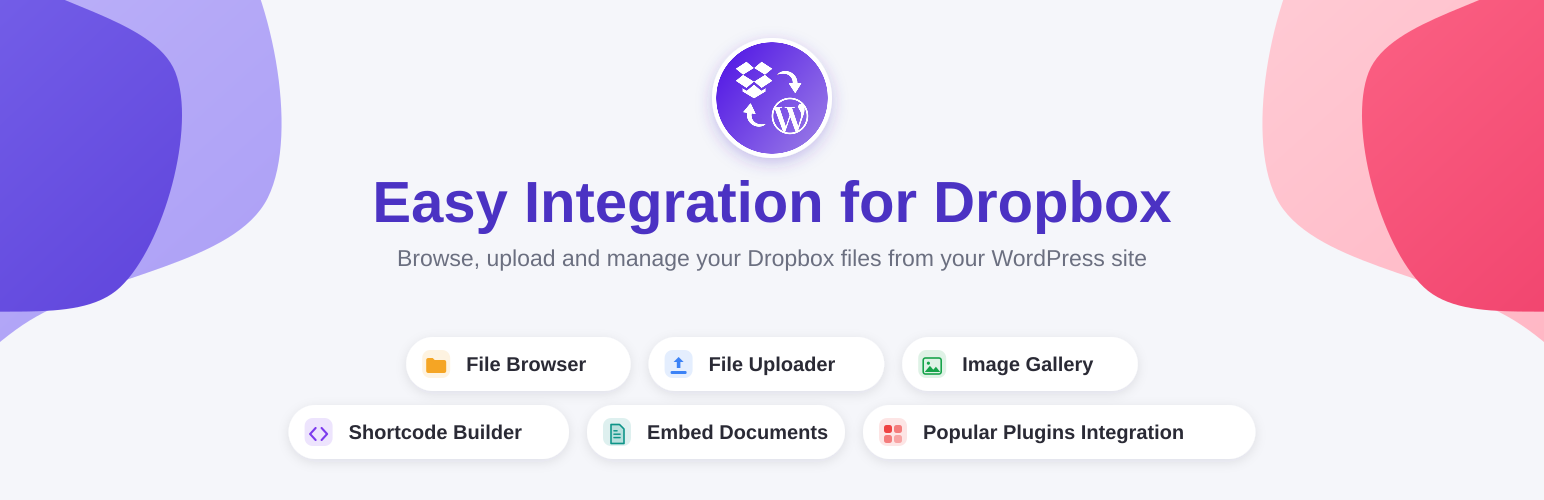Open the Shortcode Builder pill
The image size is (1544, 500).
[x=429, y=432]
